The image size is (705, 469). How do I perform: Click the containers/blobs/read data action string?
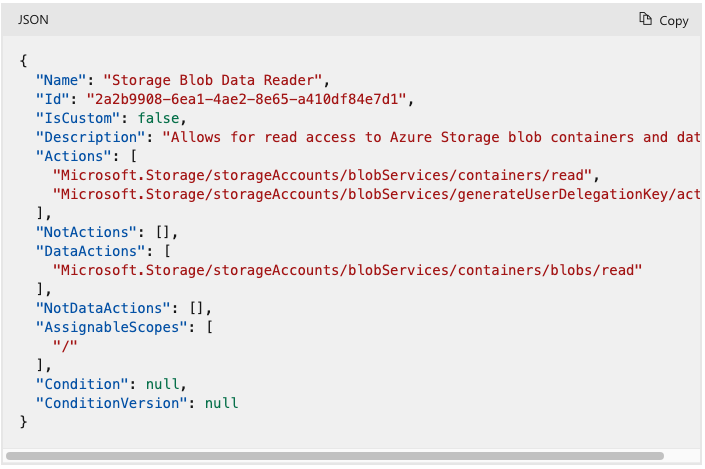tap(347, 270)
